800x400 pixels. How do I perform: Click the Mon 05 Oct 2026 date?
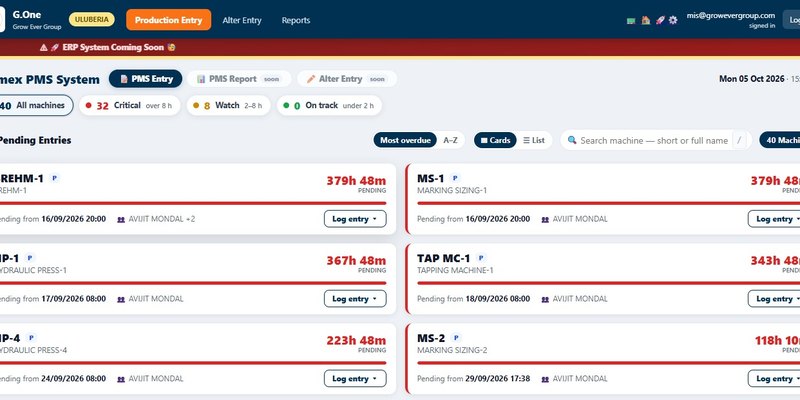pyautogui.click(x=752, y=79)
